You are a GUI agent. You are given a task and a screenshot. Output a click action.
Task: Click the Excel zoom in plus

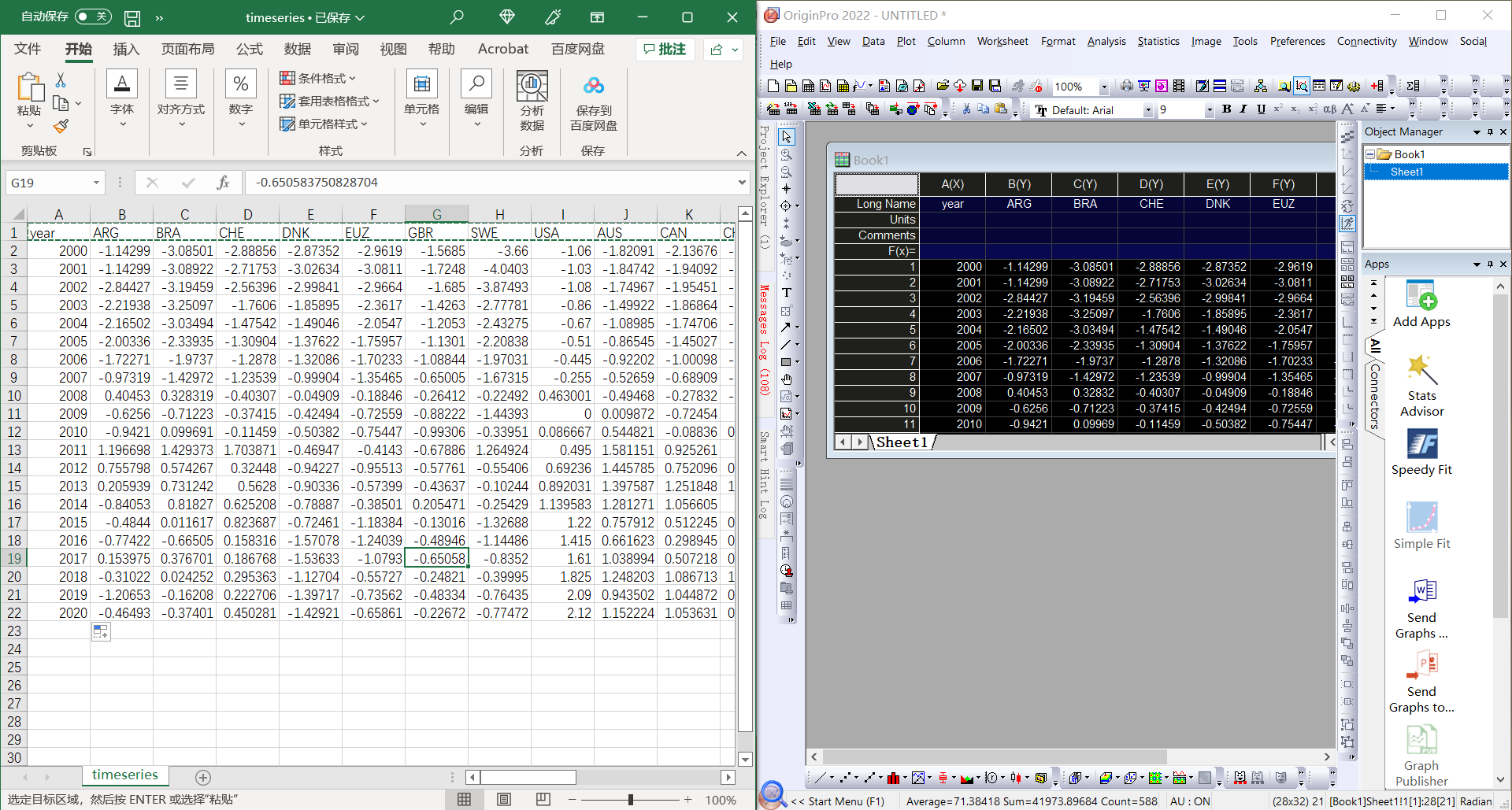(688, 800)
